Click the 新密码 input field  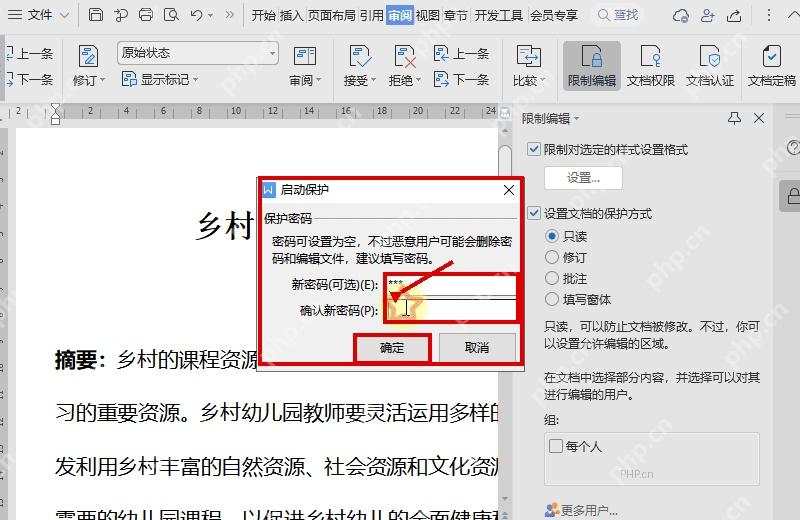point(451,284)
